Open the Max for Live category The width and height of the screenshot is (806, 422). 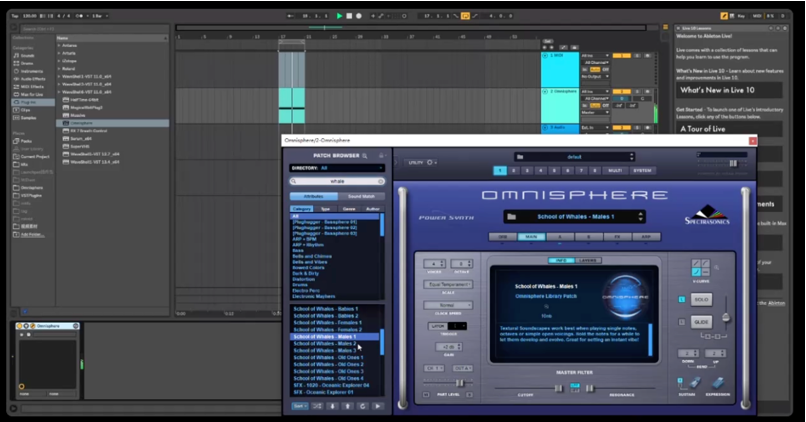click(31, 94)
